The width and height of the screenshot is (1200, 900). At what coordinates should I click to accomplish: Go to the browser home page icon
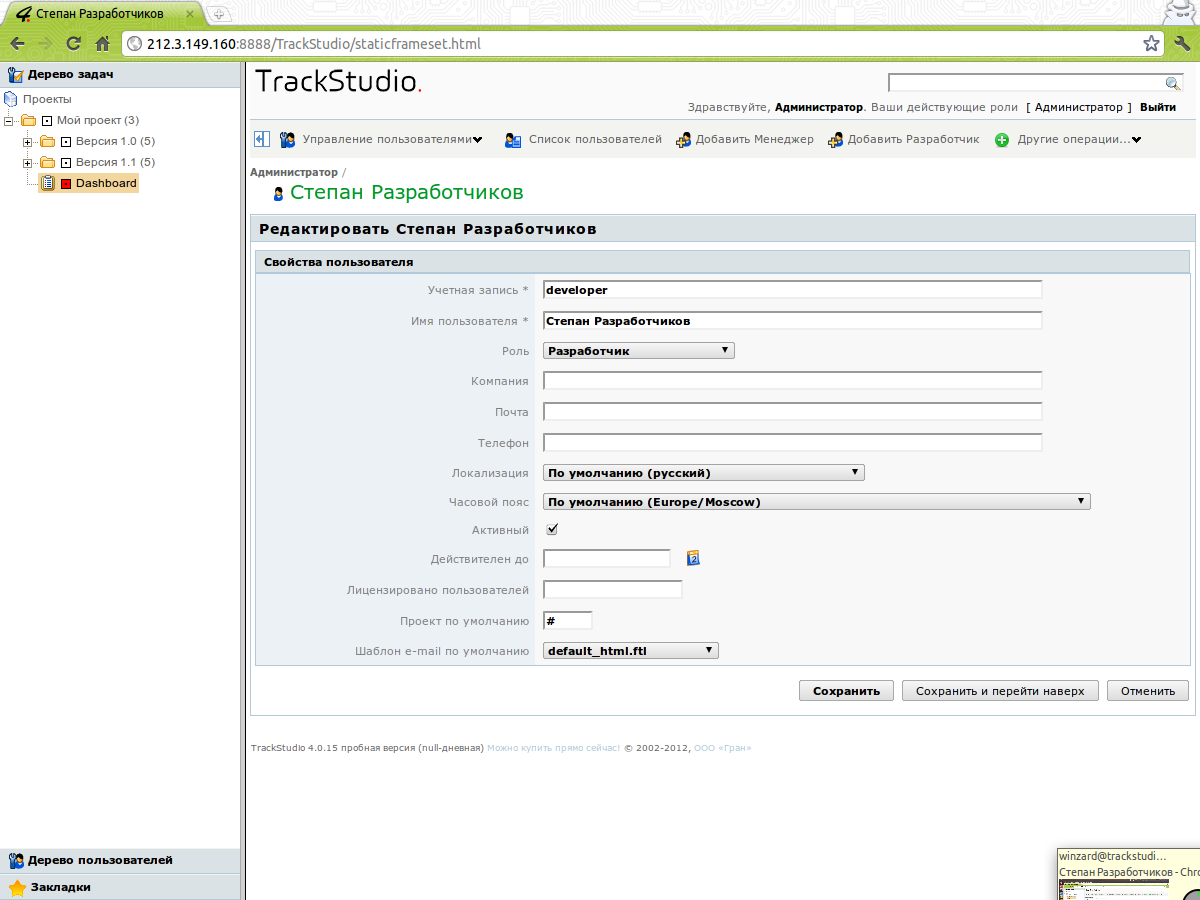pos(101,44)
